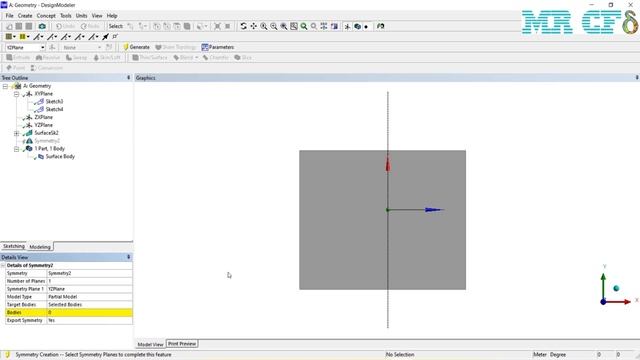Select Surface Body in the tree

point(60,156)
